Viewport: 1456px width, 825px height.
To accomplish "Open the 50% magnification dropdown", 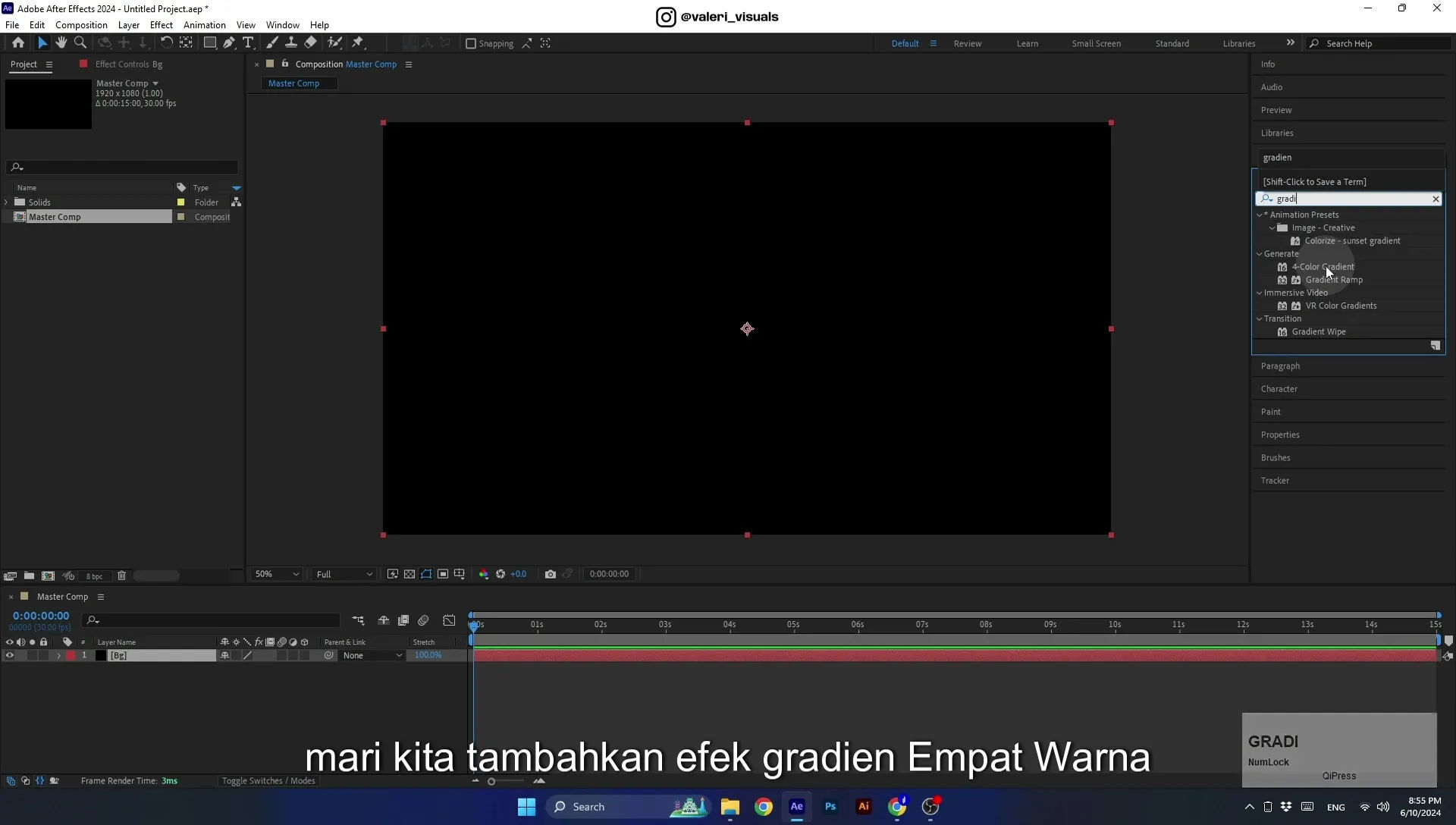I will pyautogui.click(x=276, y=574).
